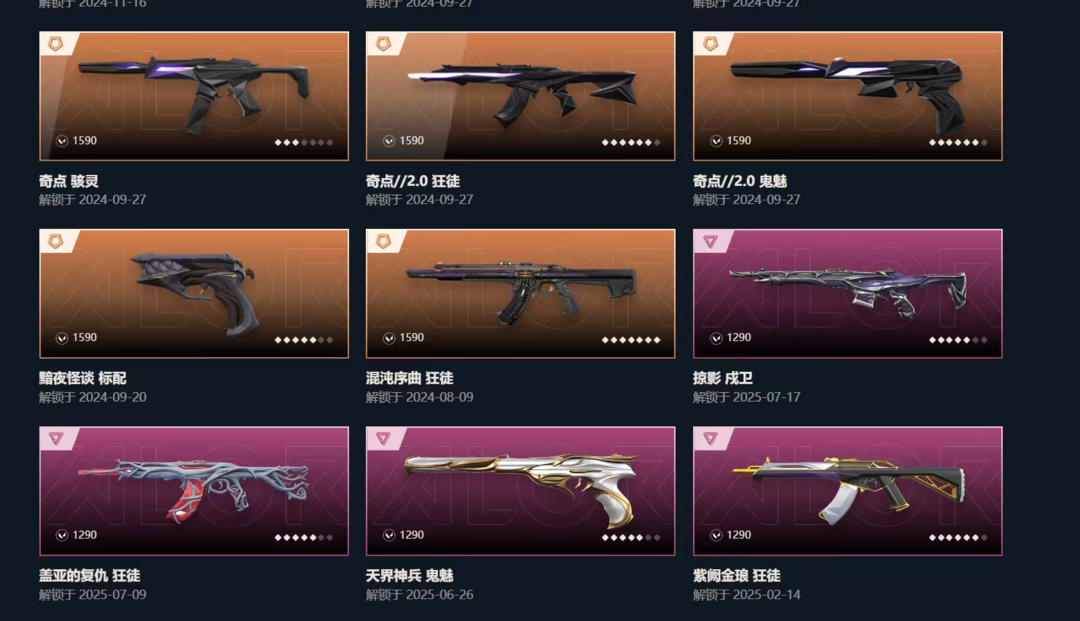The image size is (1080, 621).
Task: Click tier badge icon on 紫阙金琅 狂徒 card
Action: tap(710, 438)
